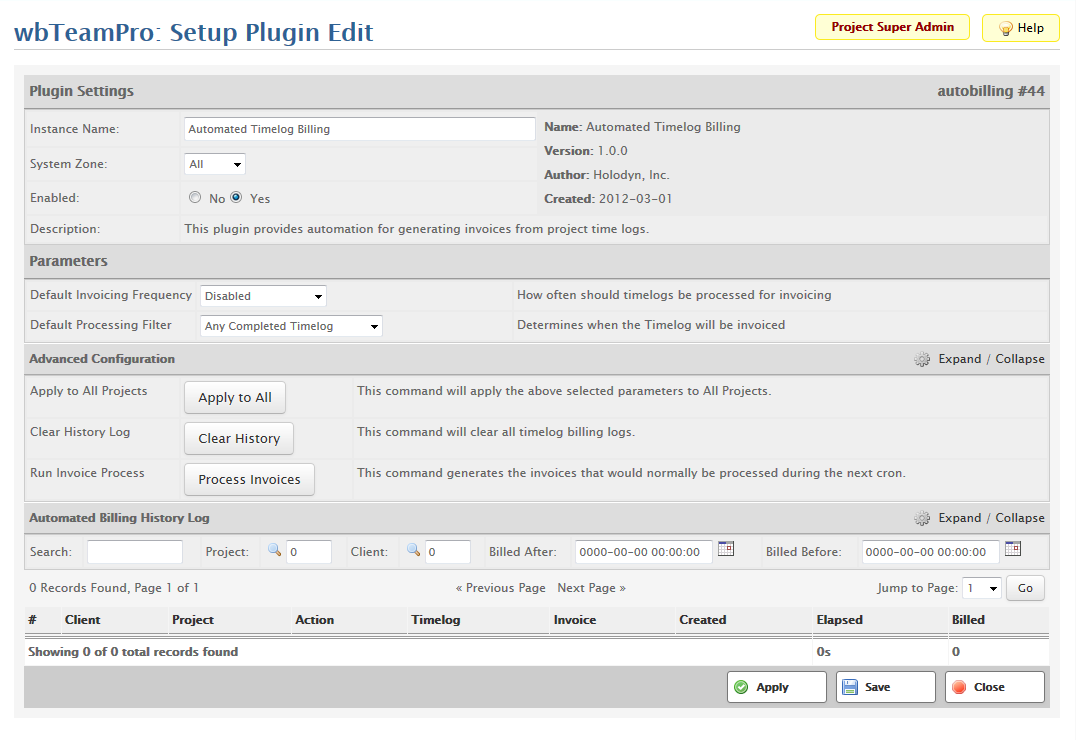Open Default Invoicing Frequency dropdown
Screen dimensions: 1076x740
coord(263,296)
